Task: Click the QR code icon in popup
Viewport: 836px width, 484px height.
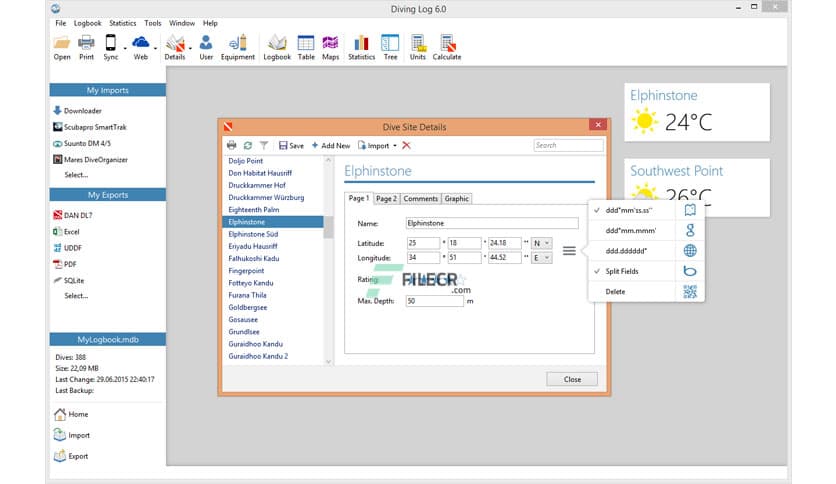Action: [x=689, y=291]
